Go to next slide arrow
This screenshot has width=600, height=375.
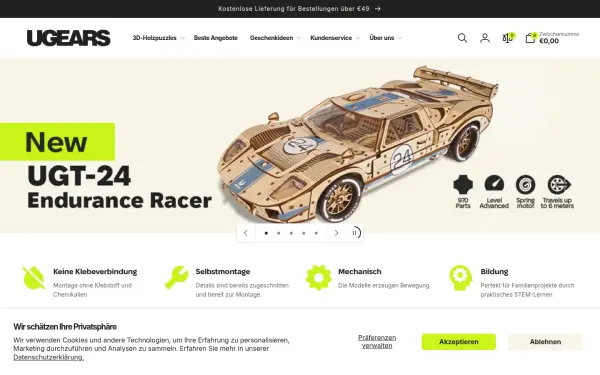(336, 233)
